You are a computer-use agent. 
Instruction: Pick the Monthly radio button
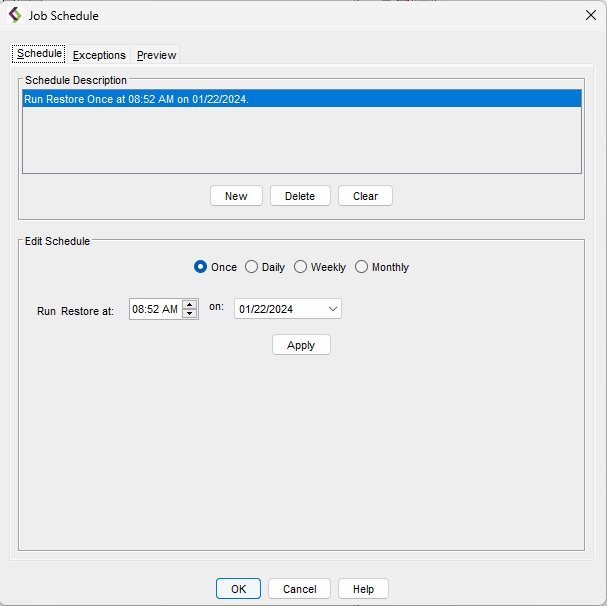pos(362,267)
